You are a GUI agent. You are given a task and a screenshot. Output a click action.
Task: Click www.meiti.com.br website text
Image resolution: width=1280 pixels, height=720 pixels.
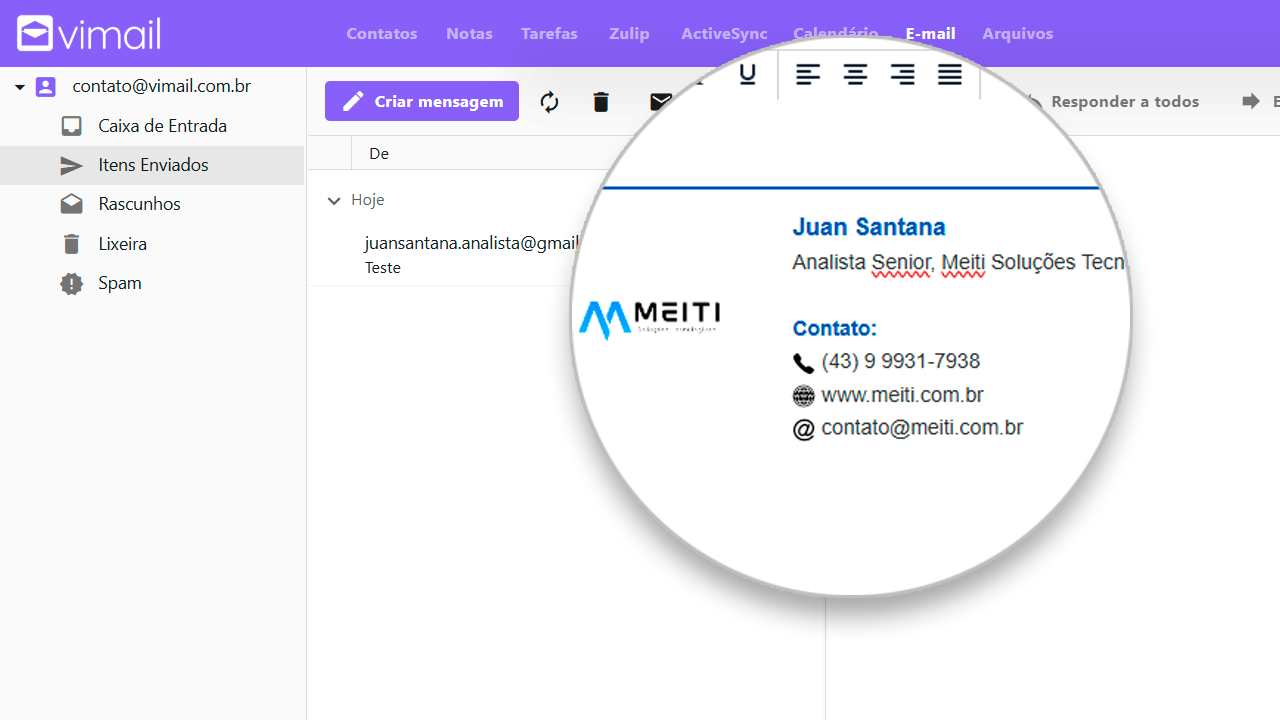902,395
